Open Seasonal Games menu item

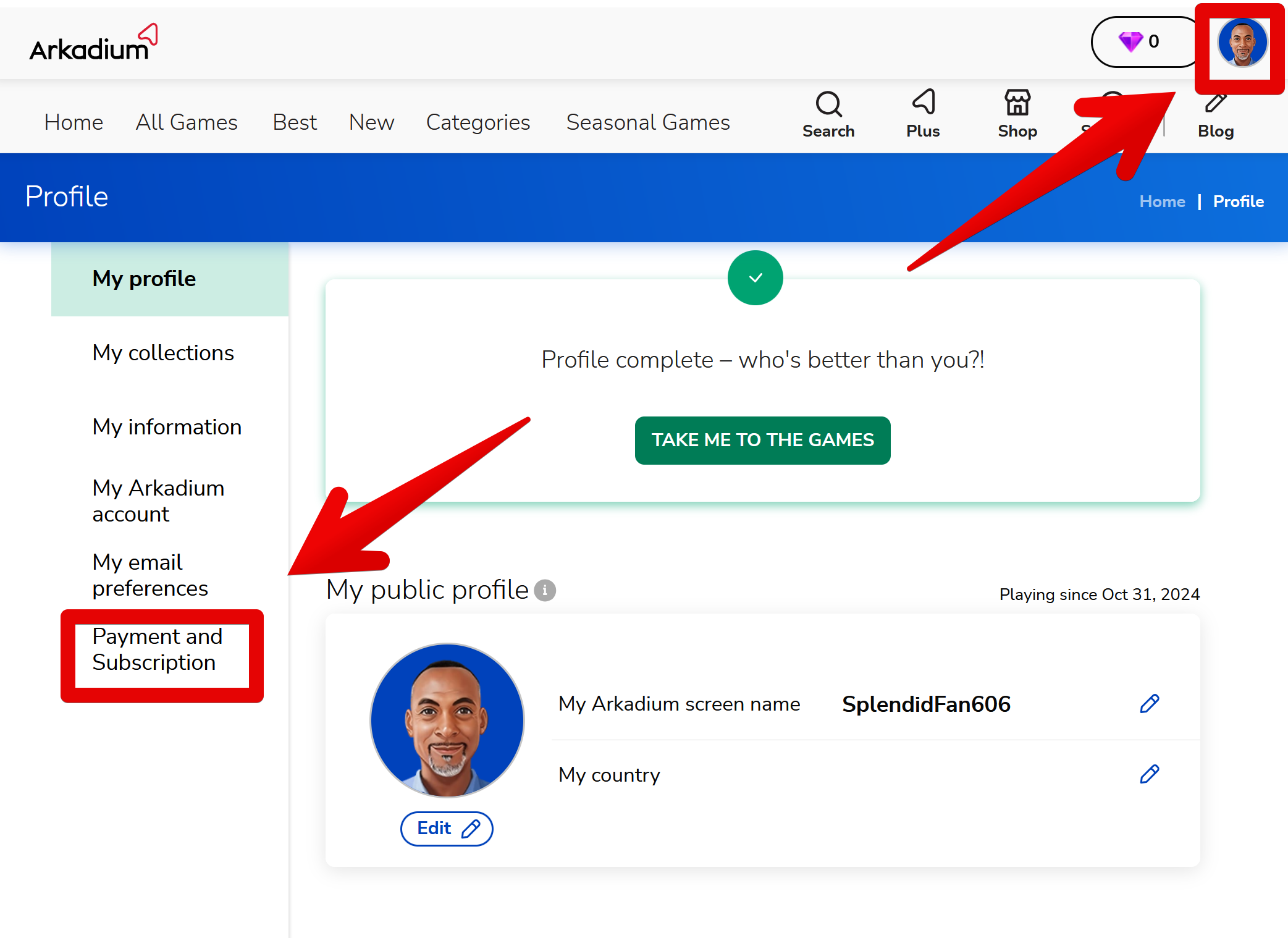coord(648,122)
